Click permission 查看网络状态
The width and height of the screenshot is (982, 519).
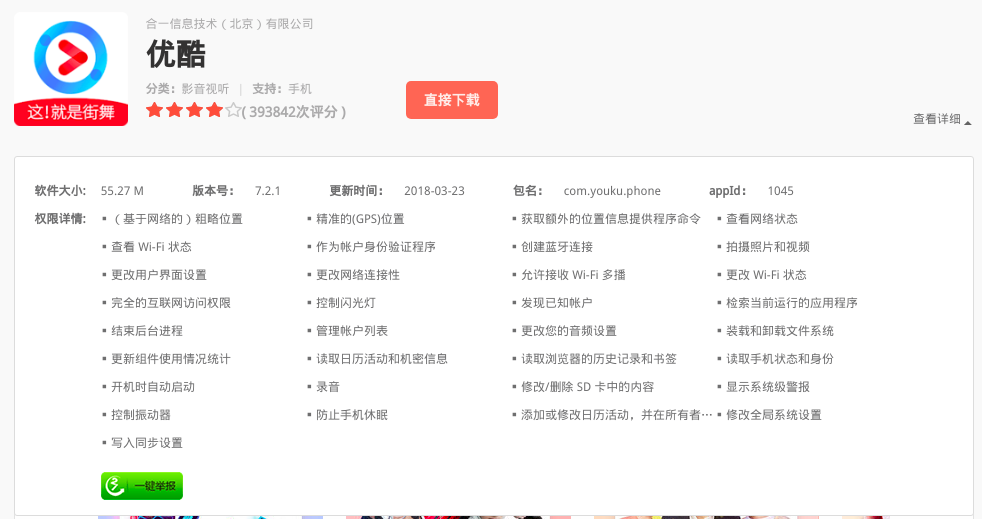point(762,219)
